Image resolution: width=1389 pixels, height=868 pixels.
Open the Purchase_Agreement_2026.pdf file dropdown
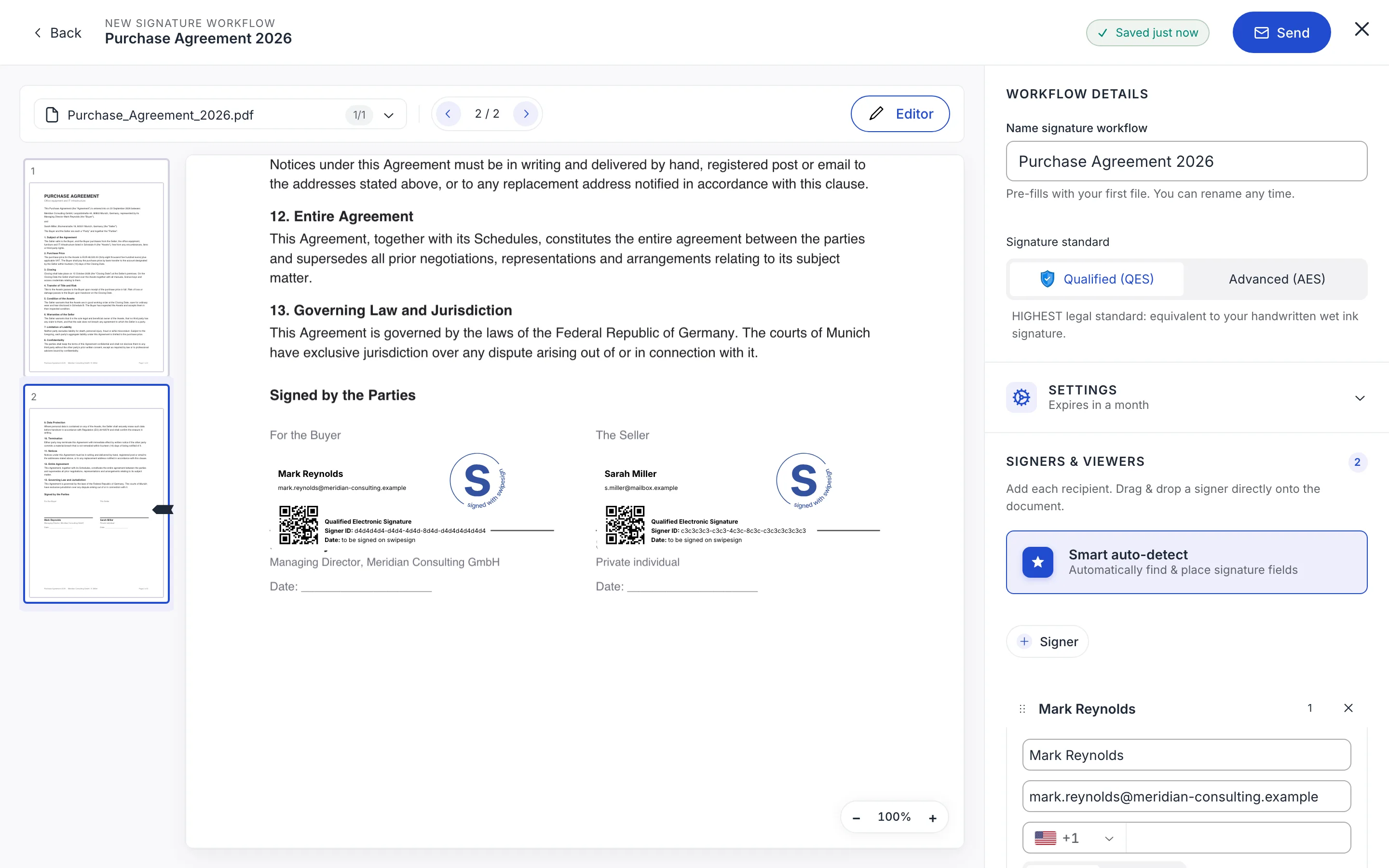pyautogui.click(x=220, y=114)
